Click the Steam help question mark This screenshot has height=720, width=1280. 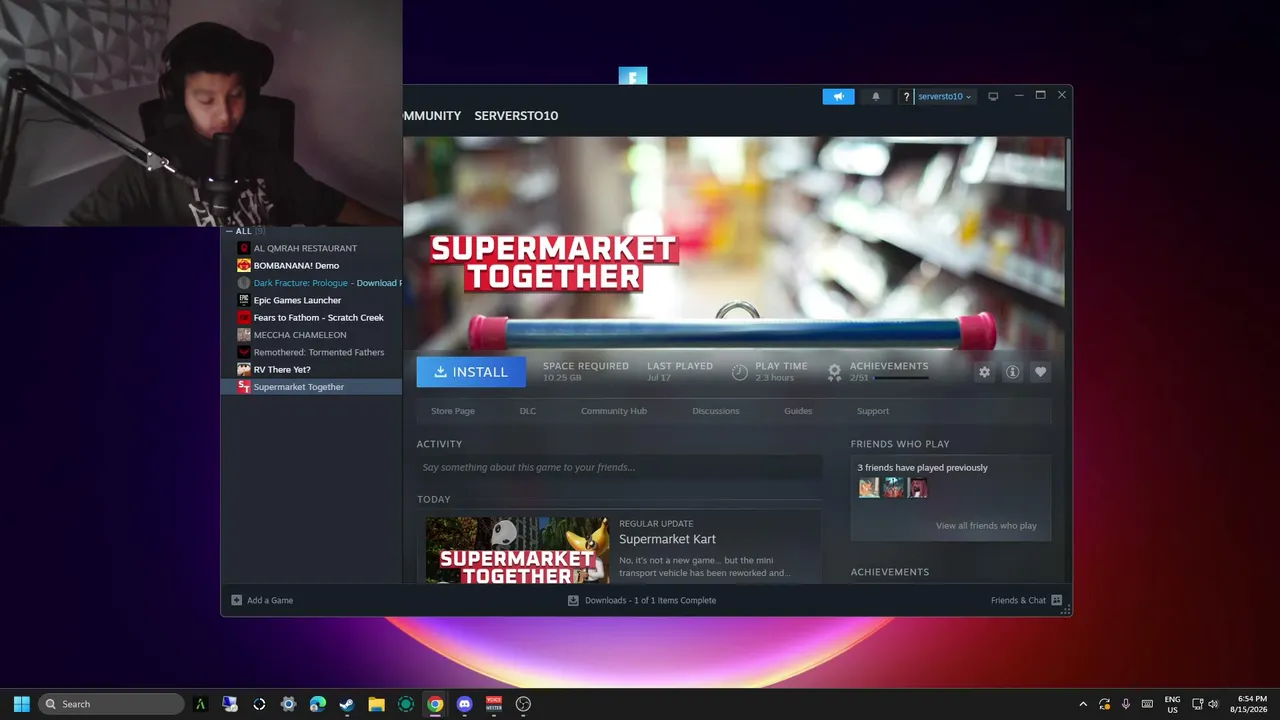[x=906, y=97]
